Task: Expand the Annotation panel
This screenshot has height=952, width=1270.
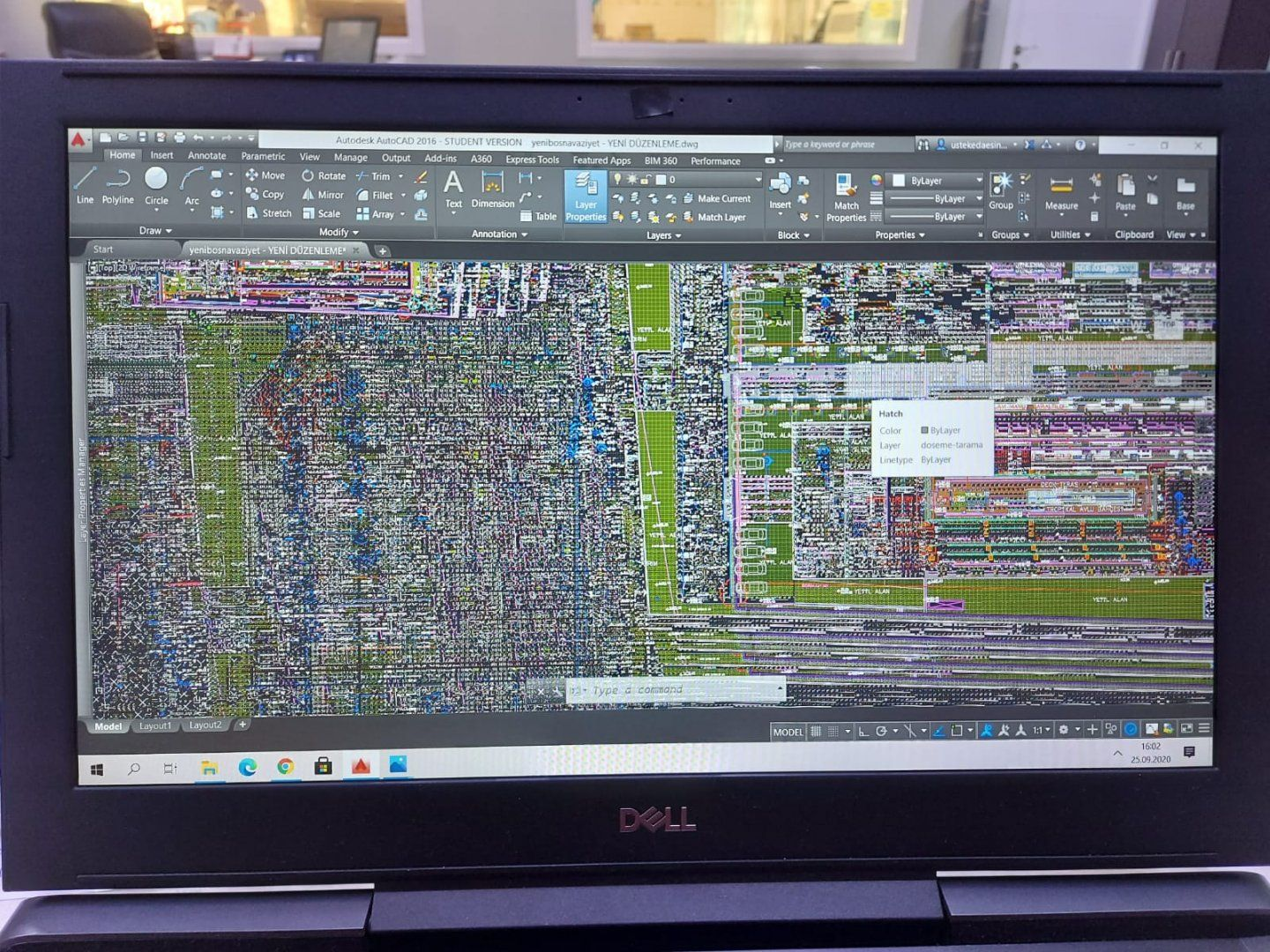Action: coord(499,234)
